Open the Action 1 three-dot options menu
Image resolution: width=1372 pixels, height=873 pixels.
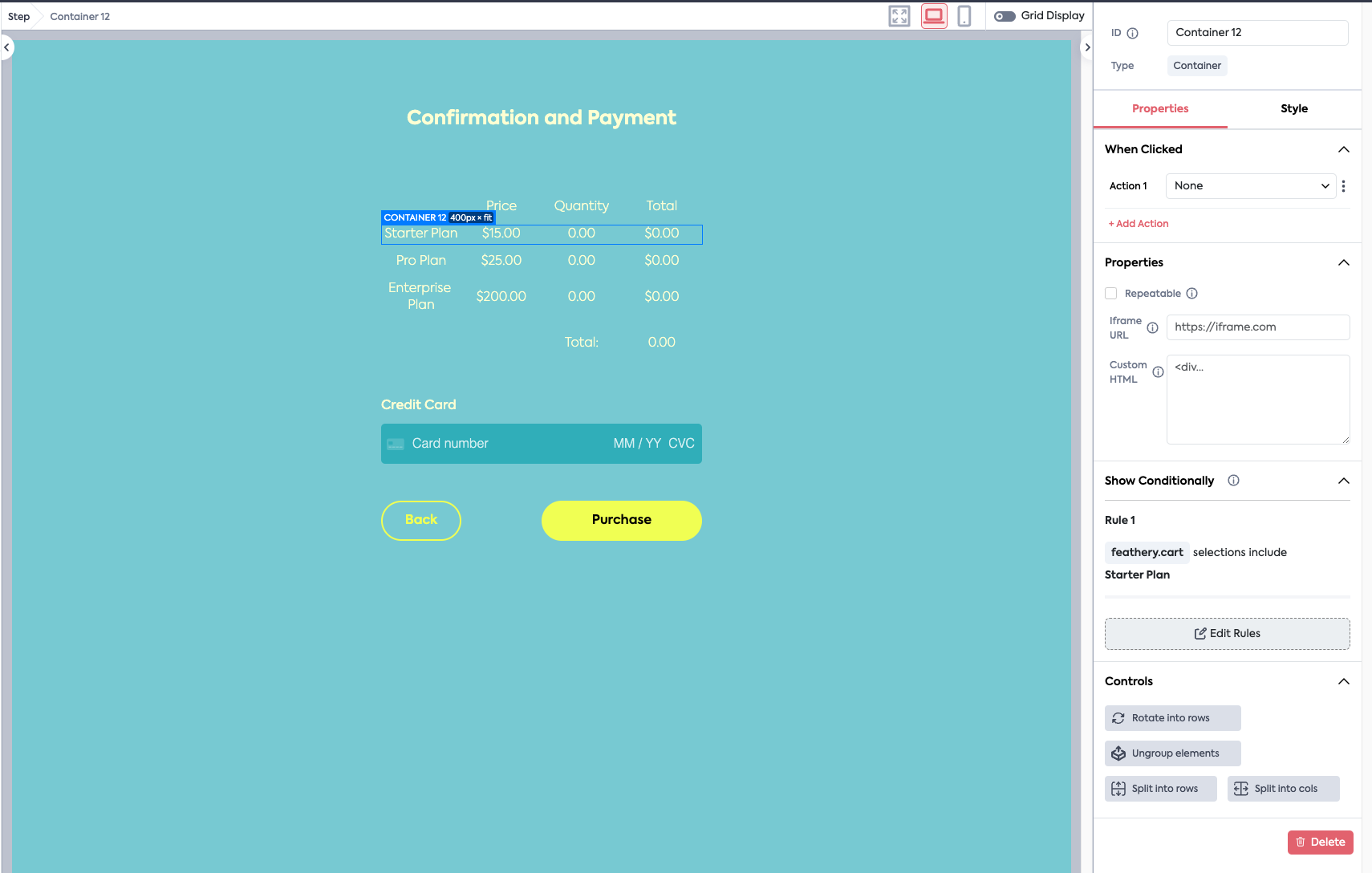(x=1343, y=186)
